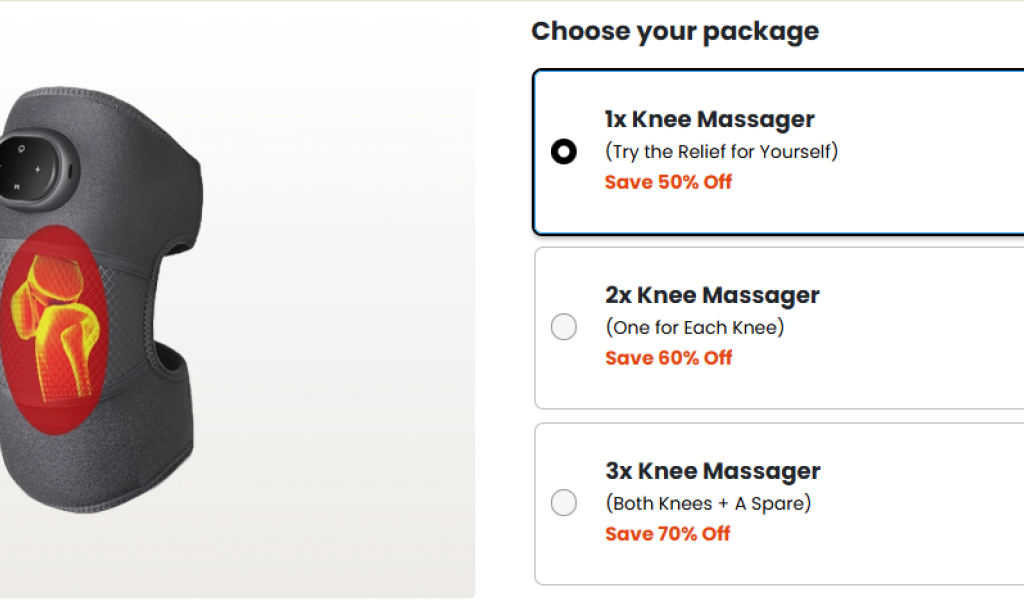Select the 1x Knee Massager radio button

click(564, 152)
